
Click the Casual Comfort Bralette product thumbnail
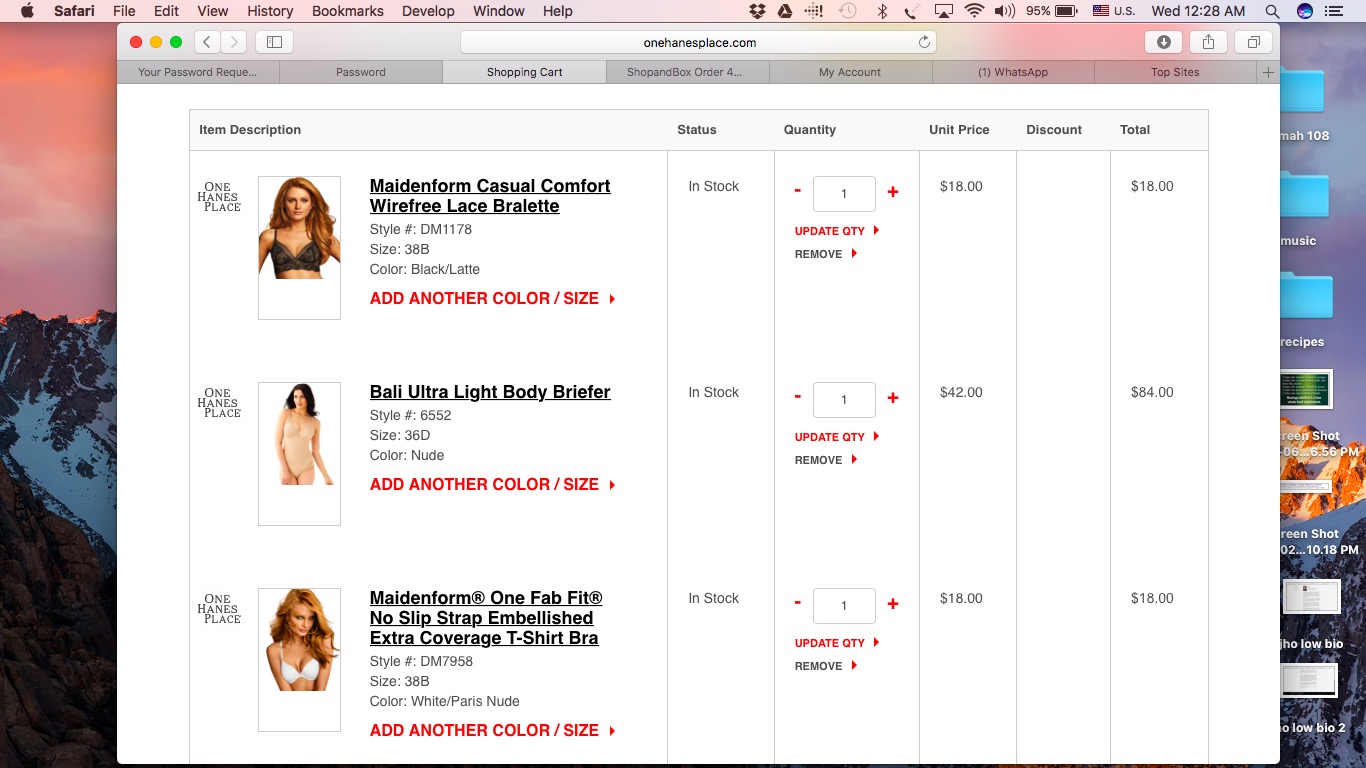tap(299, 248)
